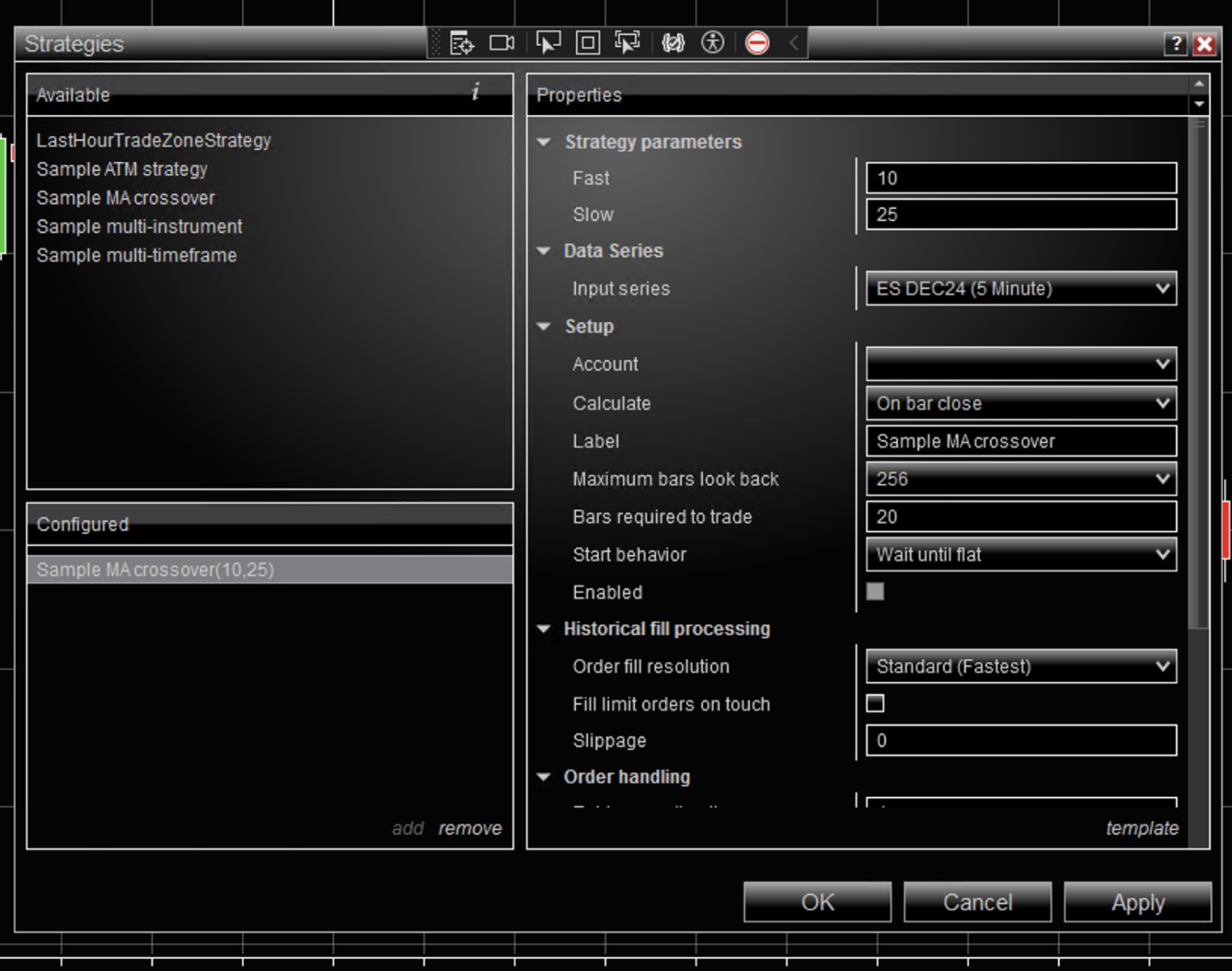Open the Input series dropdown
This screenshot has height=971, width=1232.
pyautogui.click(x=1021, y=289)
